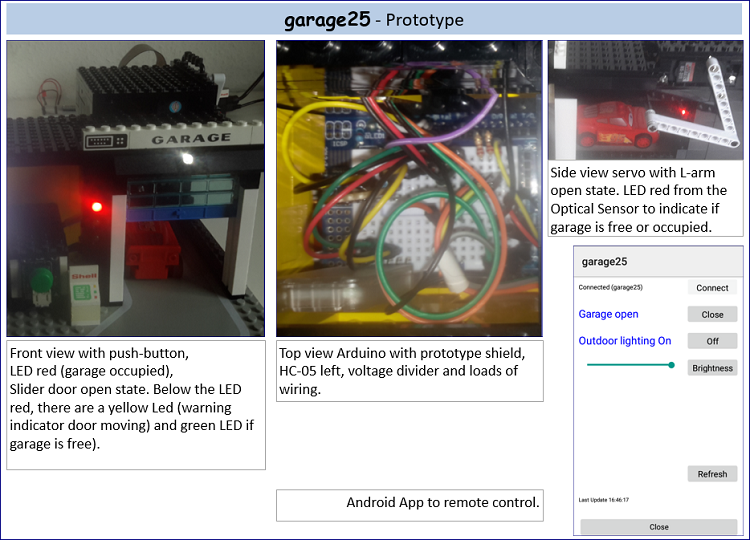Image resolution: width=750 pixels, height=540 pixels.
Task: Click the garage25 app title bar text
Action: (604, 262)
